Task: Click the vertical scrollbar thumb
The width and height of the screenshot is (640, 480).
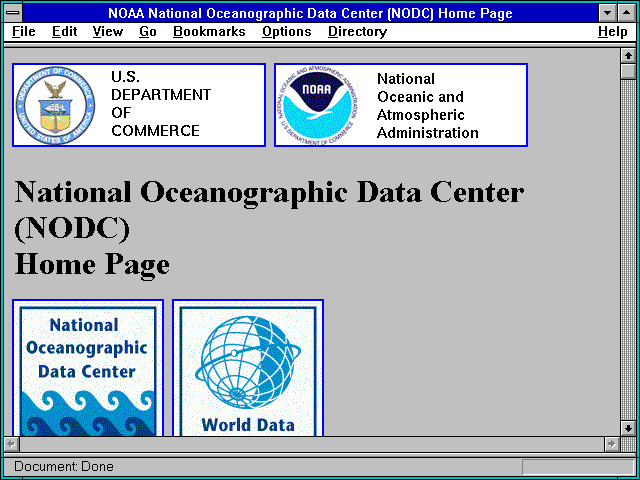Action: coord(628,71)
